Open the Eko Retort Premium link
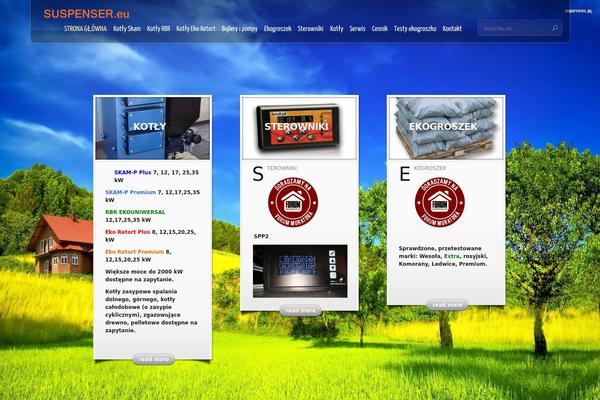The image size is (600, 400). [134, 252]
